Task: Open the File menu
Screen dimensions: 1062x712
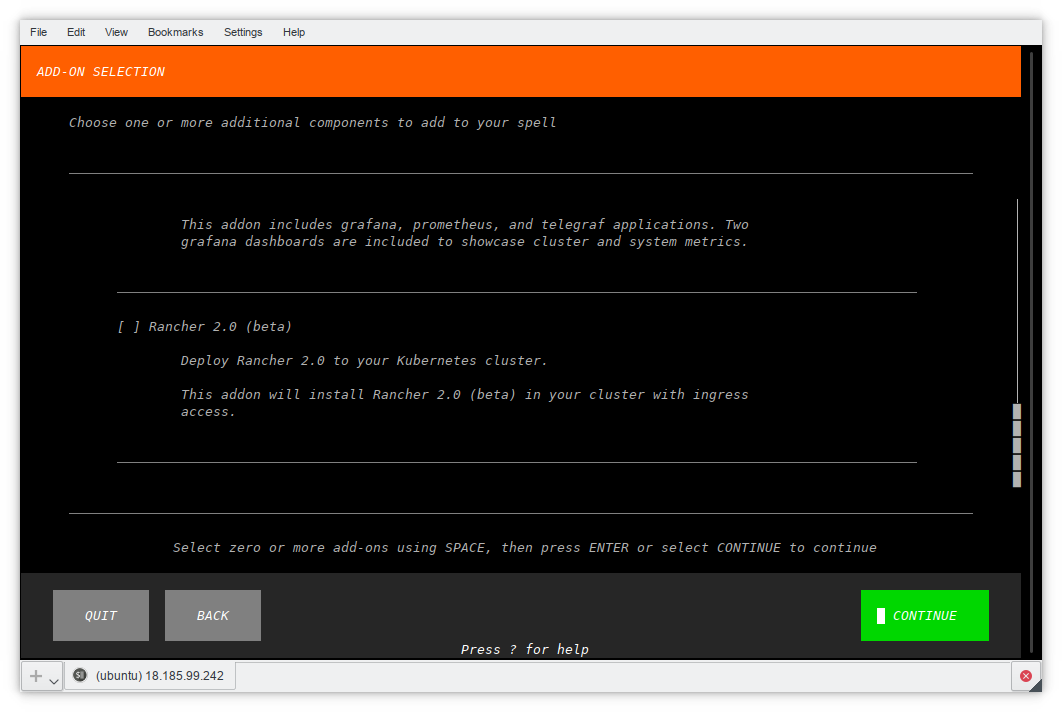Action: [x=38, y=32]
